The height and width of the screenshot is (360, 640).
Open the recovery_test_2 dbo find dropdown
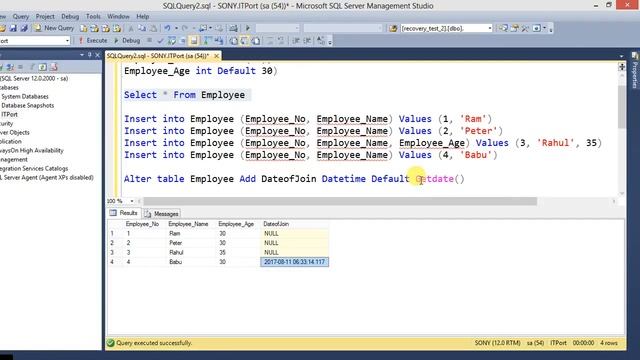(490, 28)
